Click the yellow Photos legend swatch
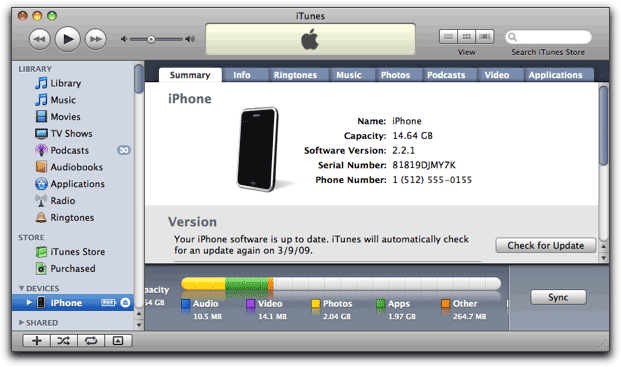 pos(316,304)
